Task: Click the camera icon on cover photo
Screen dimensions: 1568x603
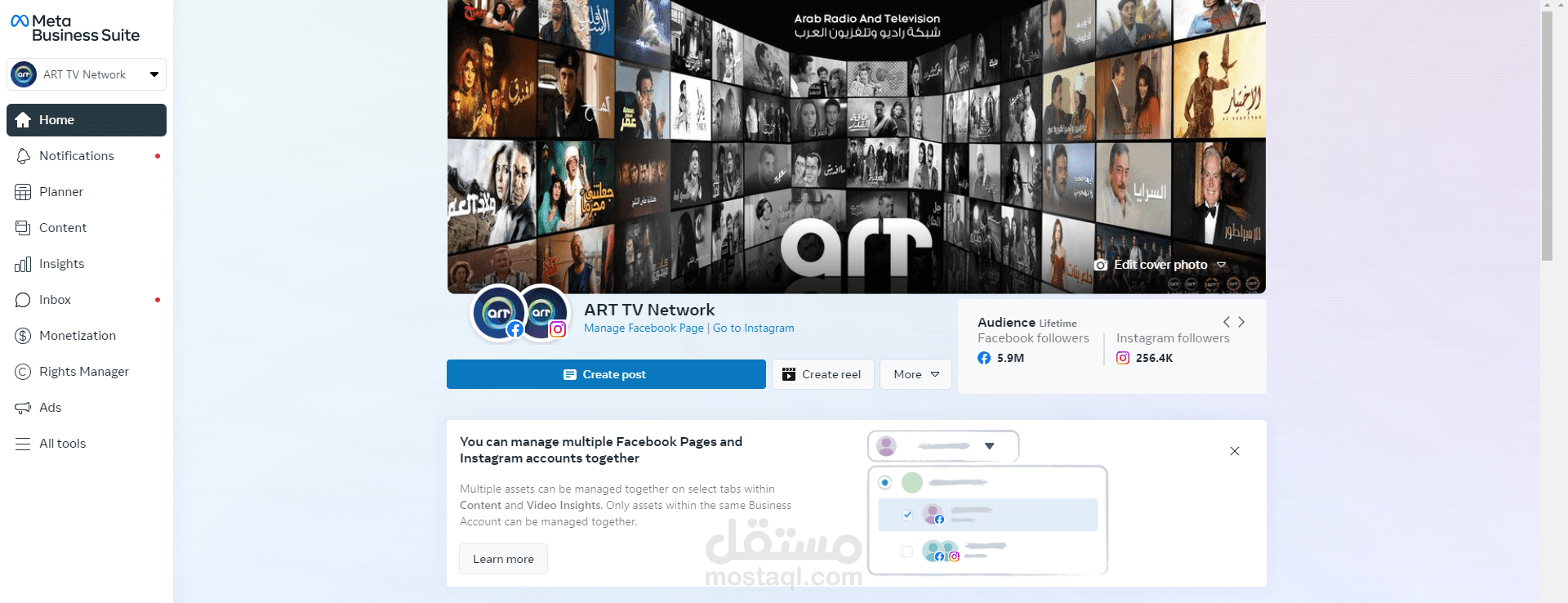Action: click(x=1101, y=265)
